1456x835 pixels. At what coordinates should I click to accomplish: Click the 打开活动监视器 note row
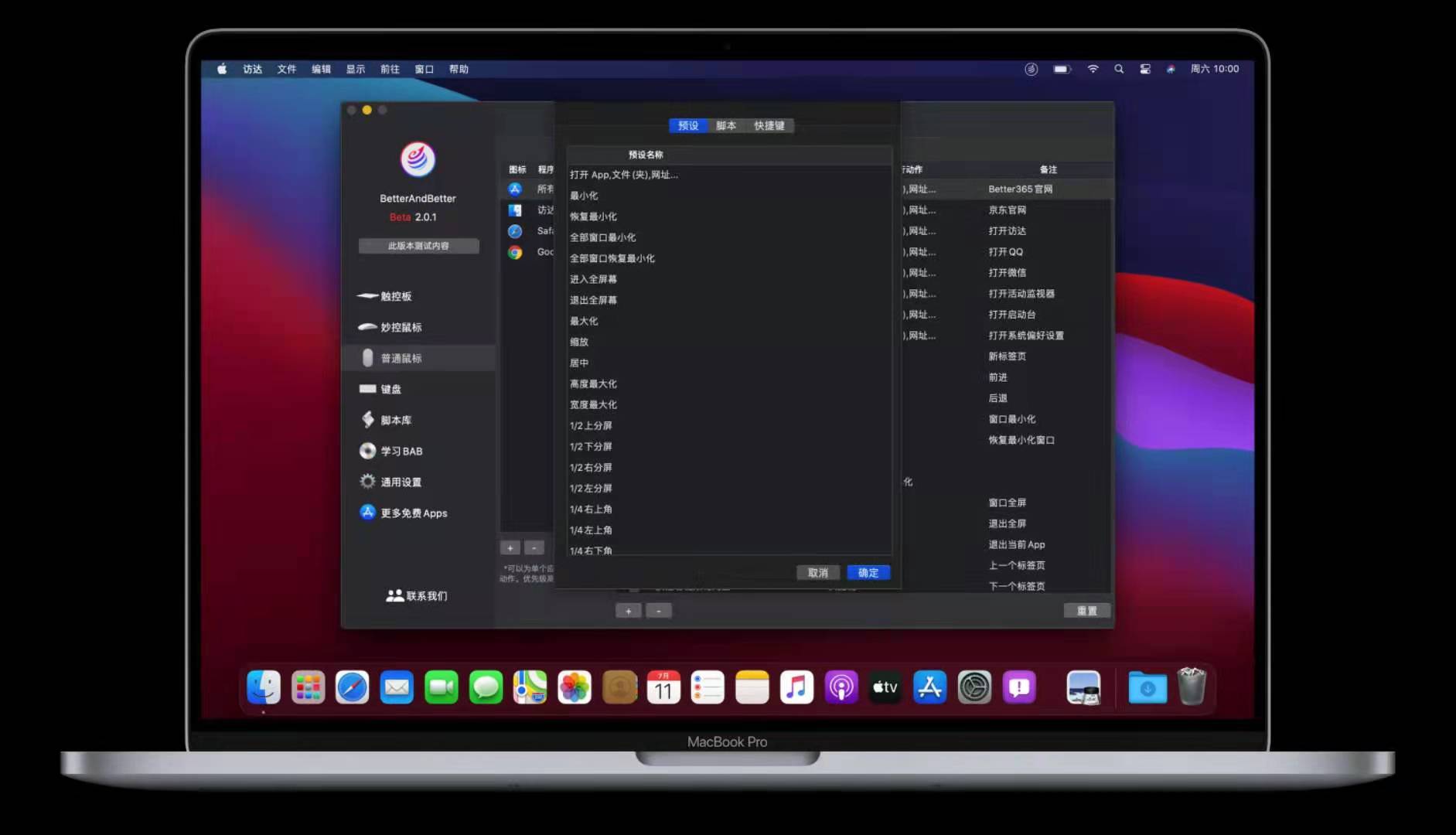(x=1021, y=294)
